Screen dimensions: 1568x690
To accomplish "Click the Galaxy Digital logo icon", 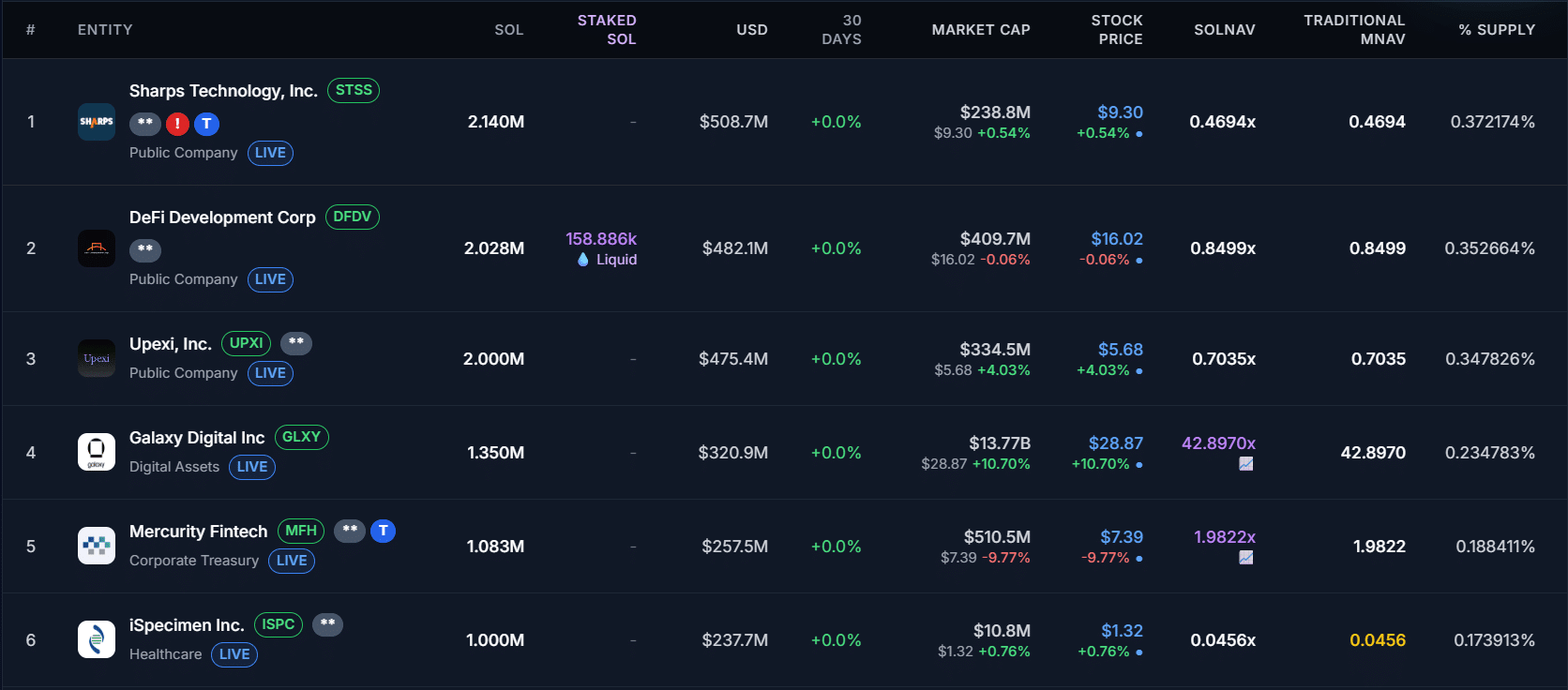I will click(x=97, y=452).
